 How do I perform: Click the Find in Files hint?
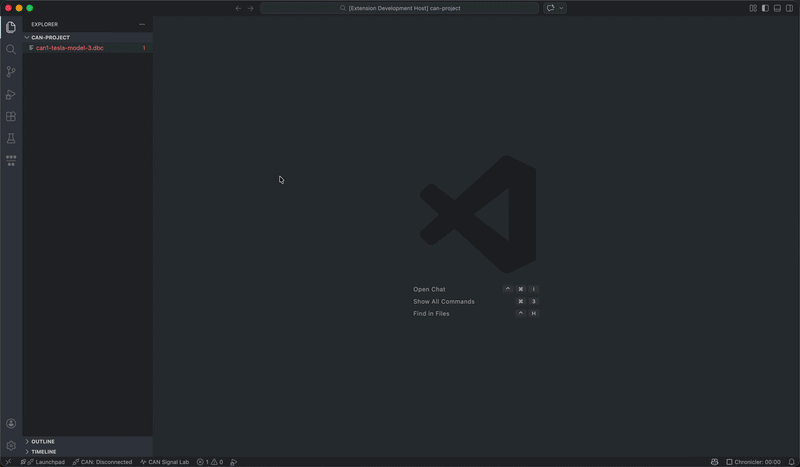point(431,314)
